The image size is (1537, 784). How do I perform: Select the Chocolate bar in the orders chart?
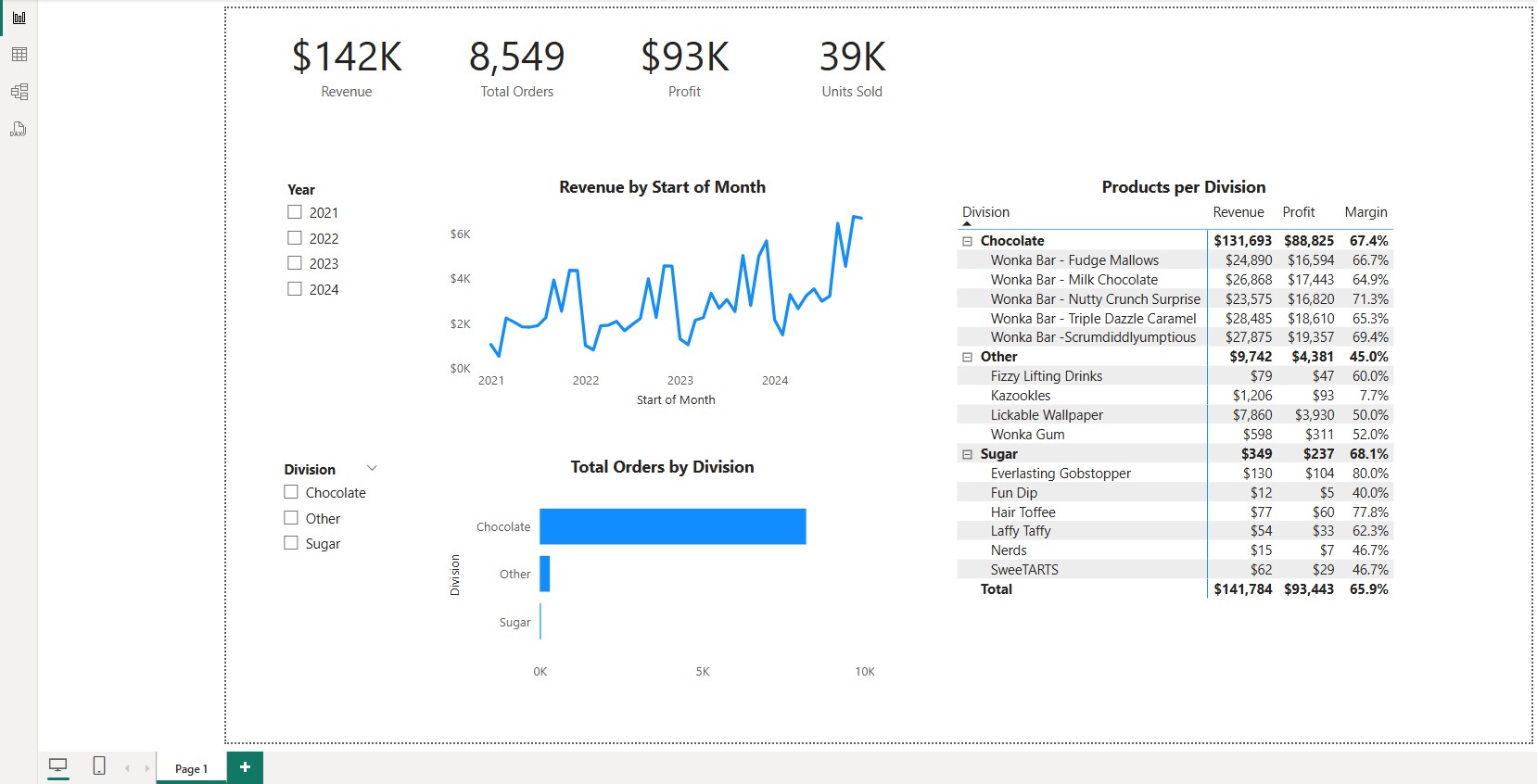click(x=673, y=526)
